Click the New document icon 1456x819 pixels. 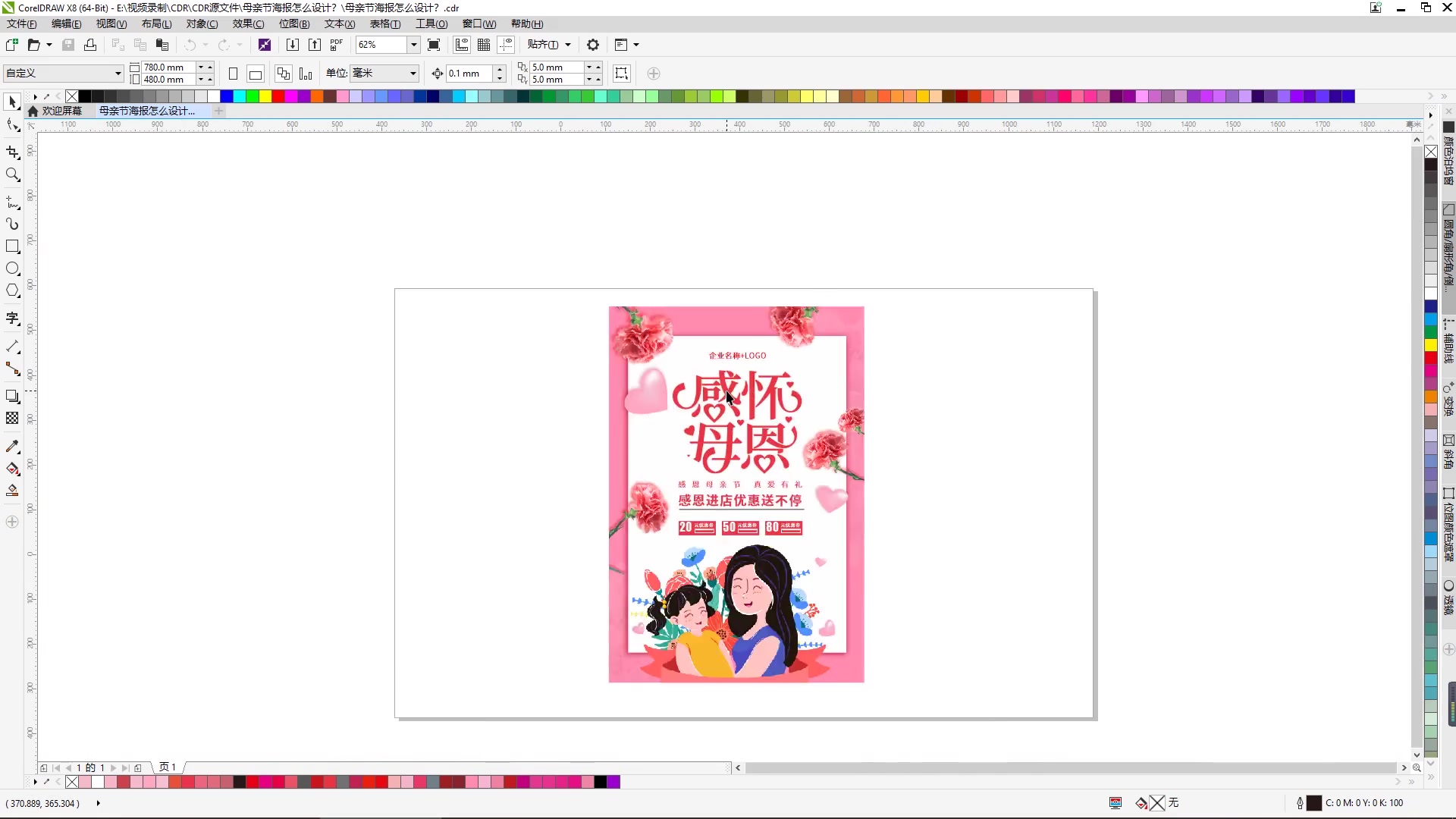11,45
